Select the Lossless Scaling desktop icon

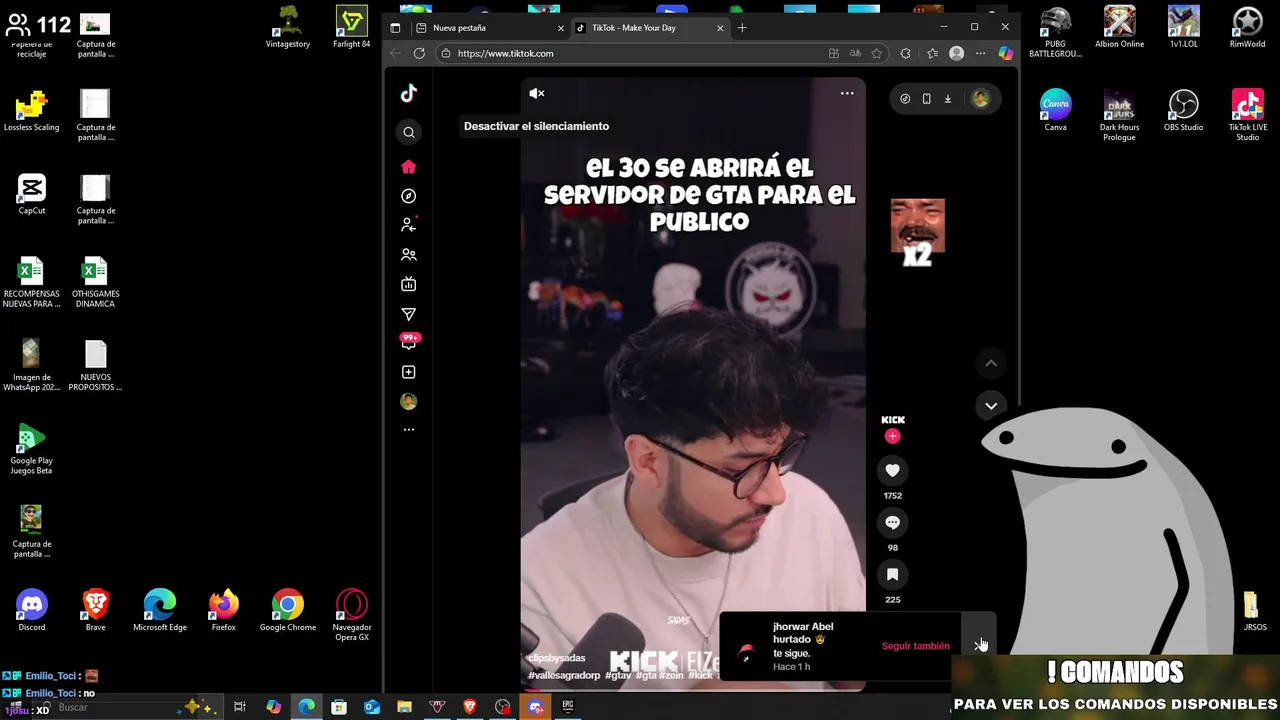[x=32, y=110]
